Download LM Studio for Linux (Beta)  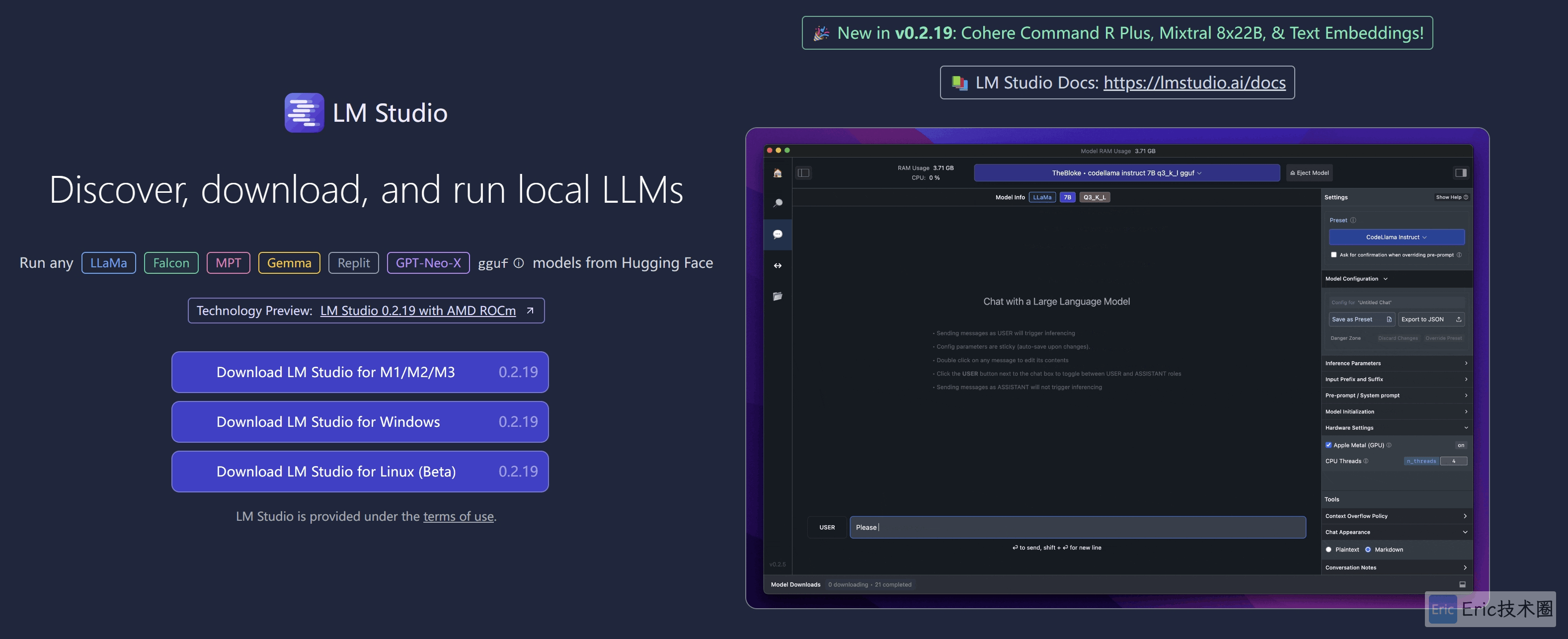point(360,472)
